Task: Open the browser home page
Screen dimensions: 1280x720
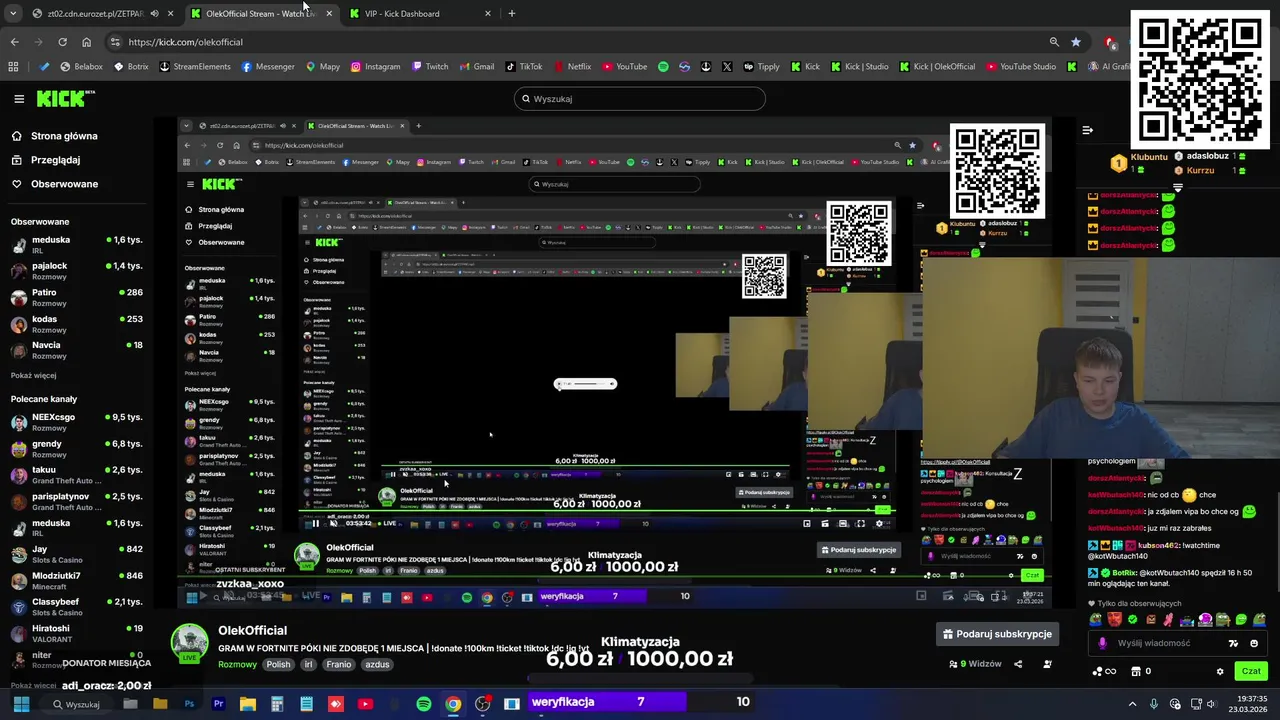Action: pos(86,42)
